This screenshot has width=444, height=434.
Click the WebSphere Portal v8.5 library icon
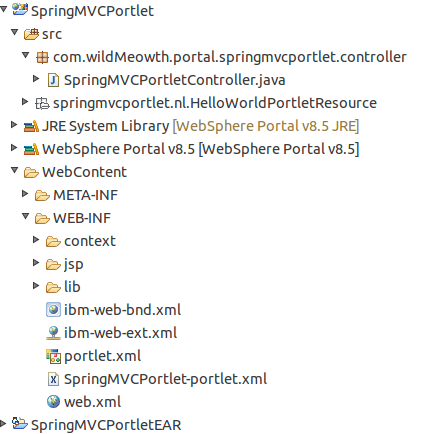tap(31, 149)
